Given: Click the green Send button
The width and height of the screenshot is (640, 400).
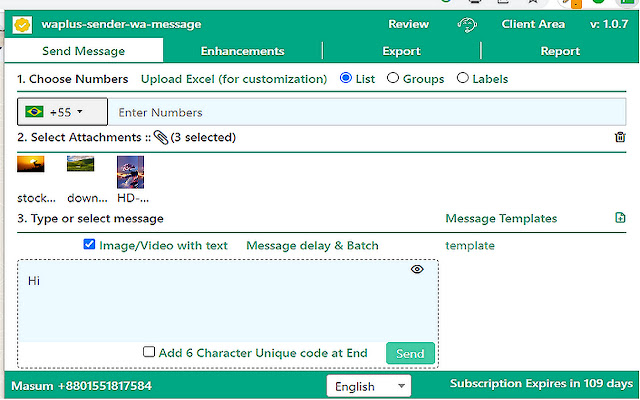Looking at the screenshot, I should pos(410,353).
